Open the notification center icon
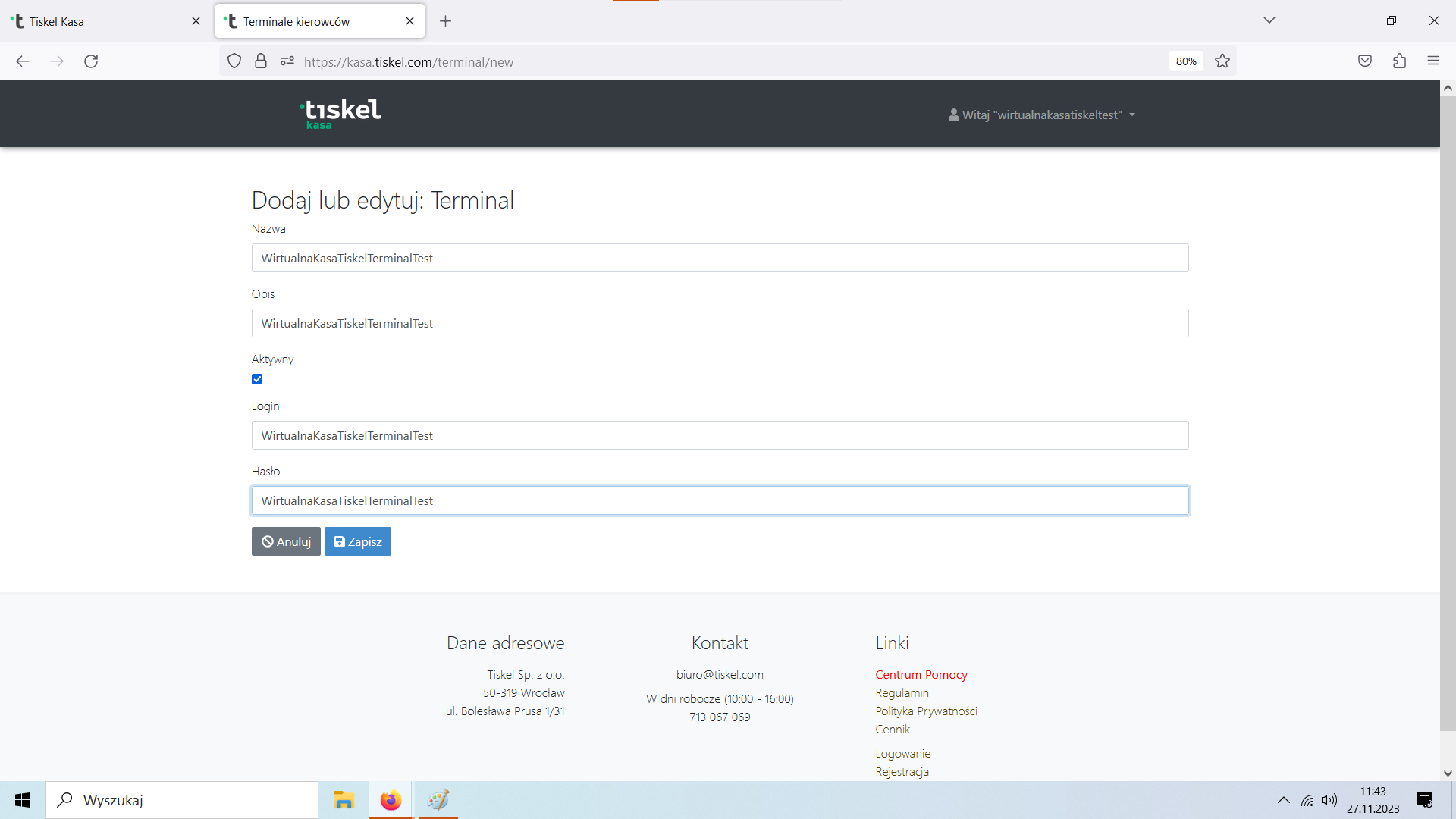 [1425, 800]
